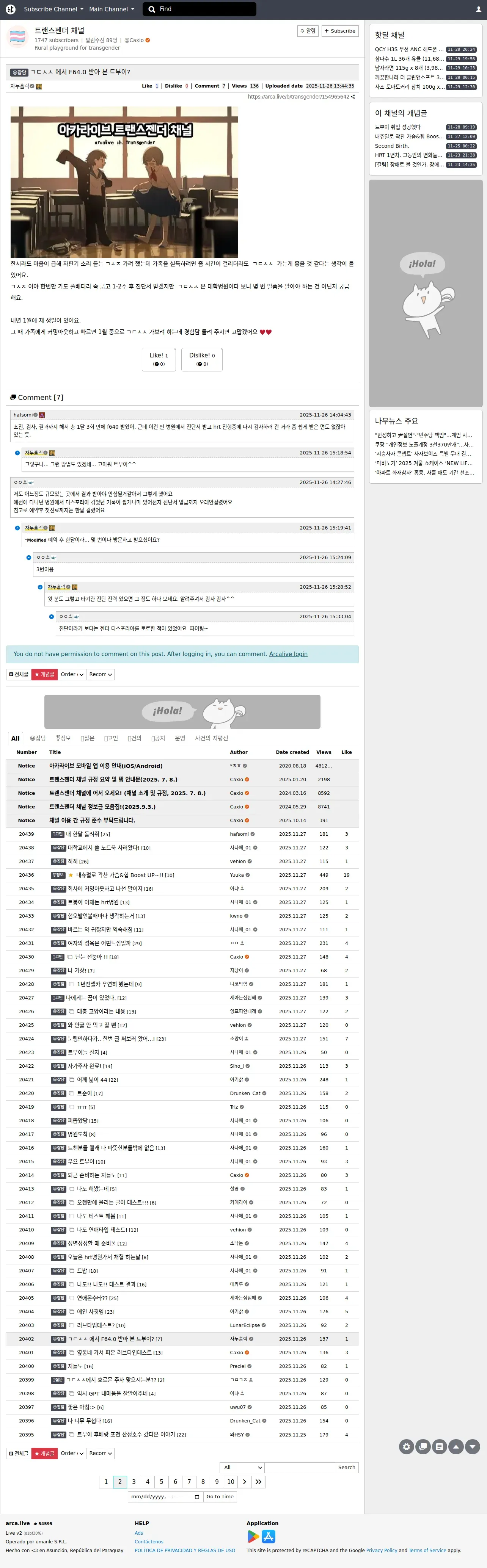Open the lower Recom dropdown near pagination
This screenshot has height=1568, width=487.
pyautogui.click(x=101, y=1453)
